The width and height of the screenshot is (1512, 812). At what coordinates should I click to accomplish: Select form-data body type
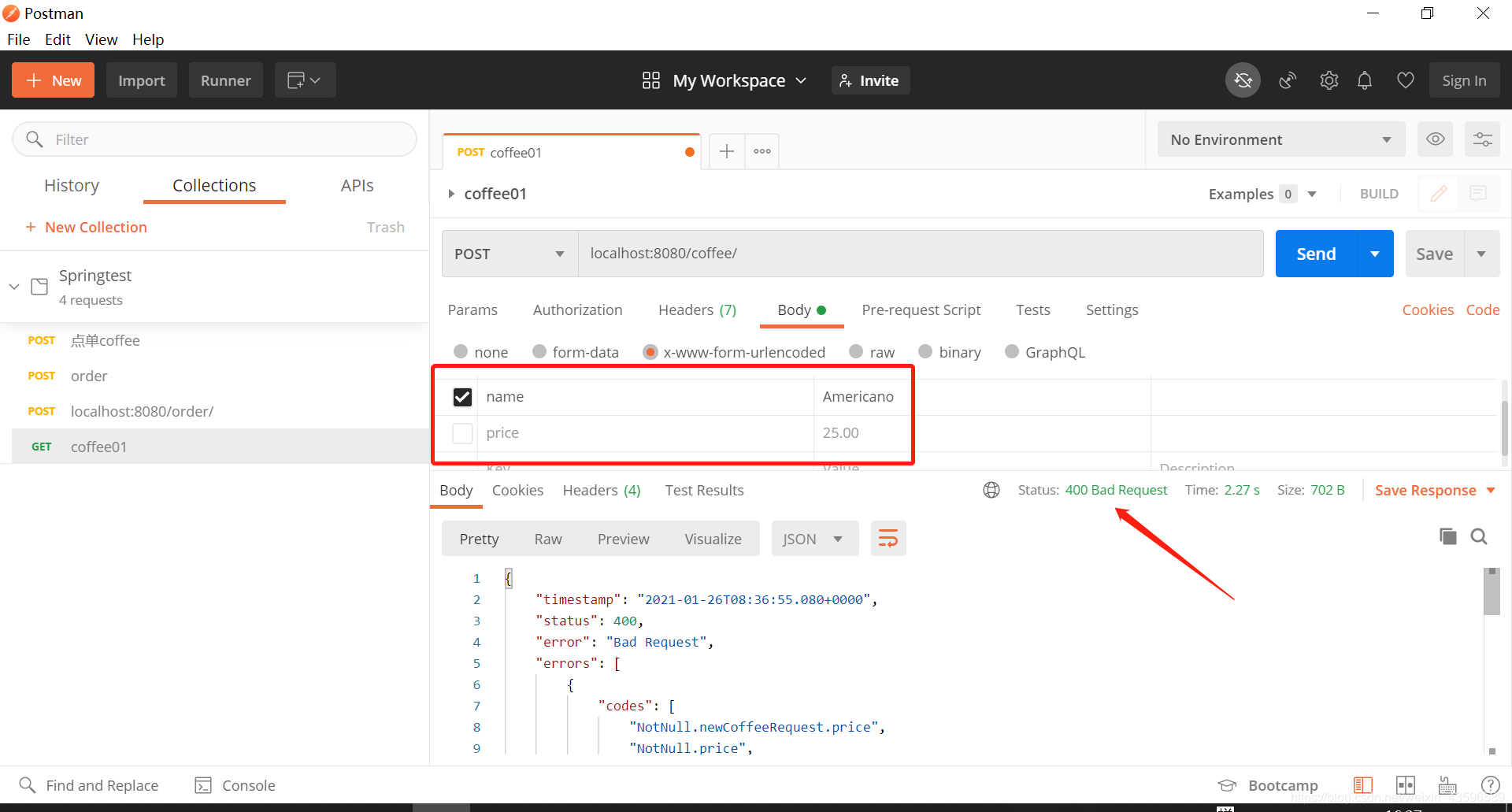tap(539, 351)
